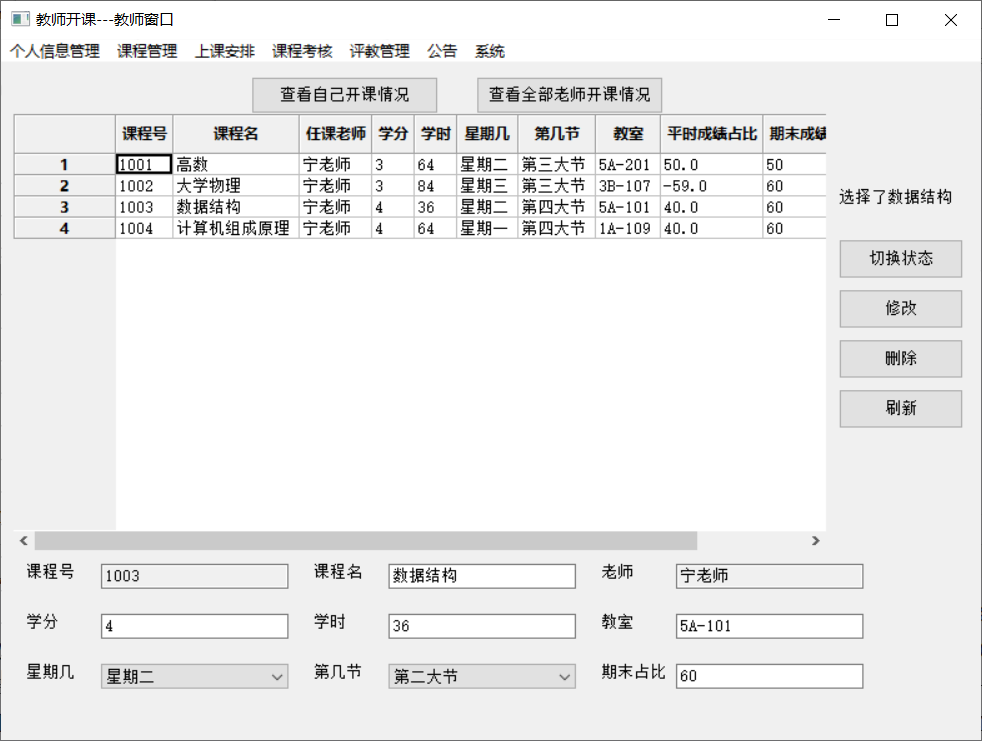982x741 pixels.
Task: Select row header 1 in table
Action: 65,165
